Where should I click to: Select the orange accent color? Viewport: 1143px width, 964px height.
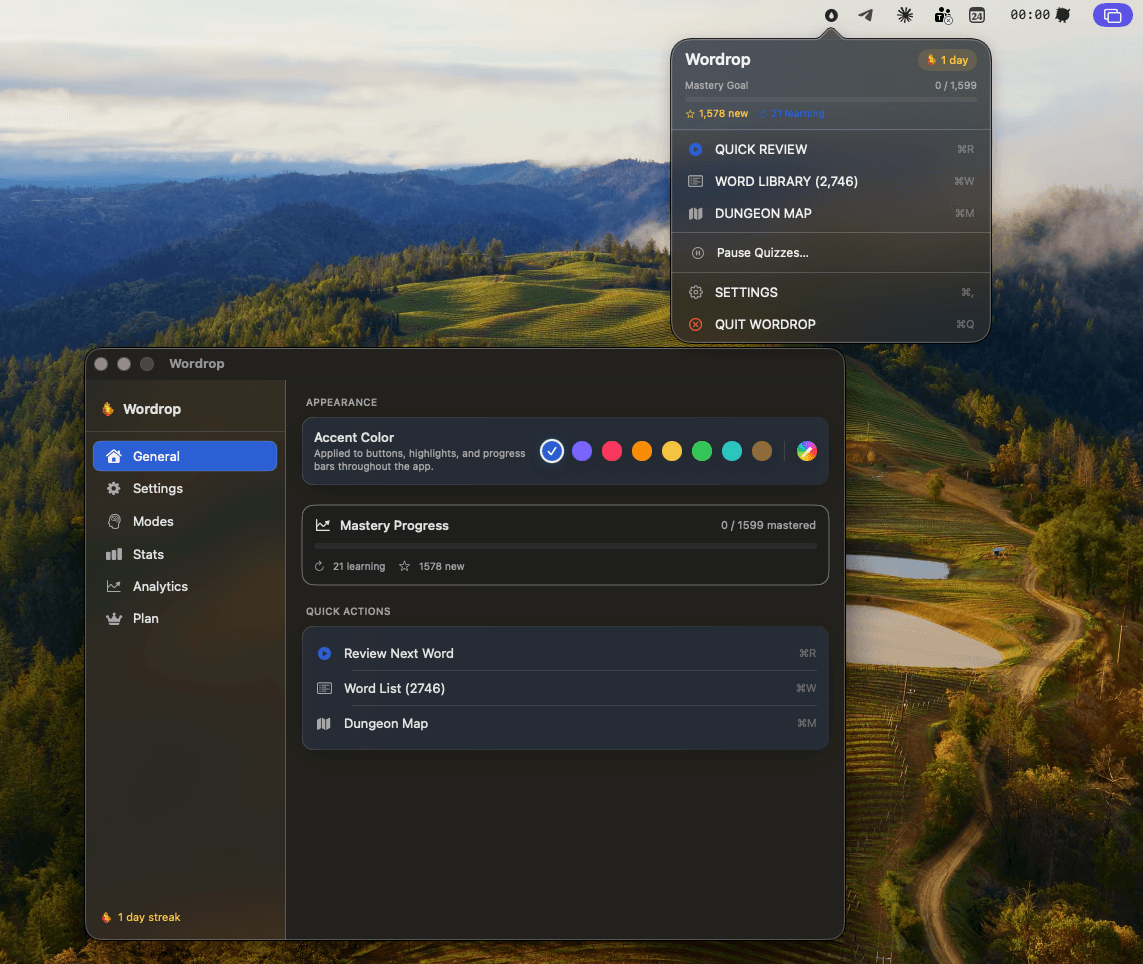[641, 451]
